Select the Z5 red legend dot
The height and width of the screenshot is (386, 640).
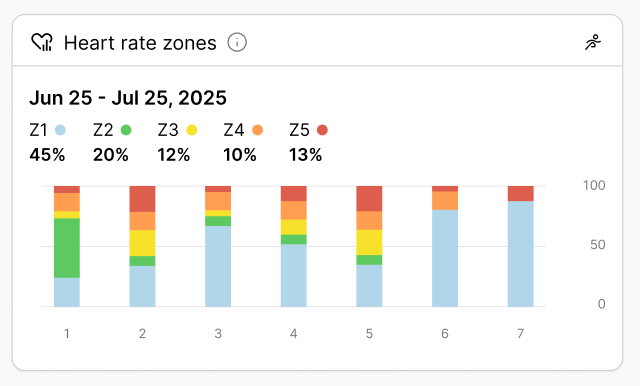322,130
